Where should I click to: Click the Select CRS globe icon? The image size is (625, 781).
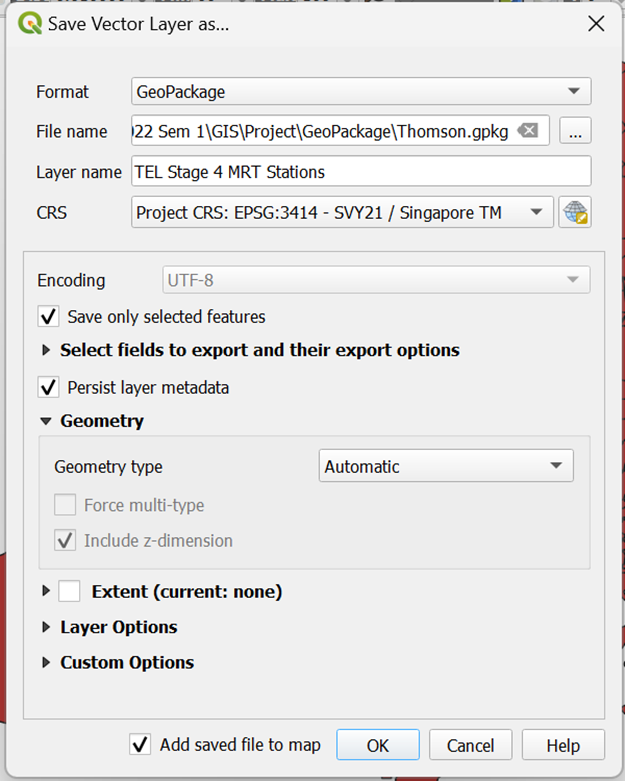[574, 212]
